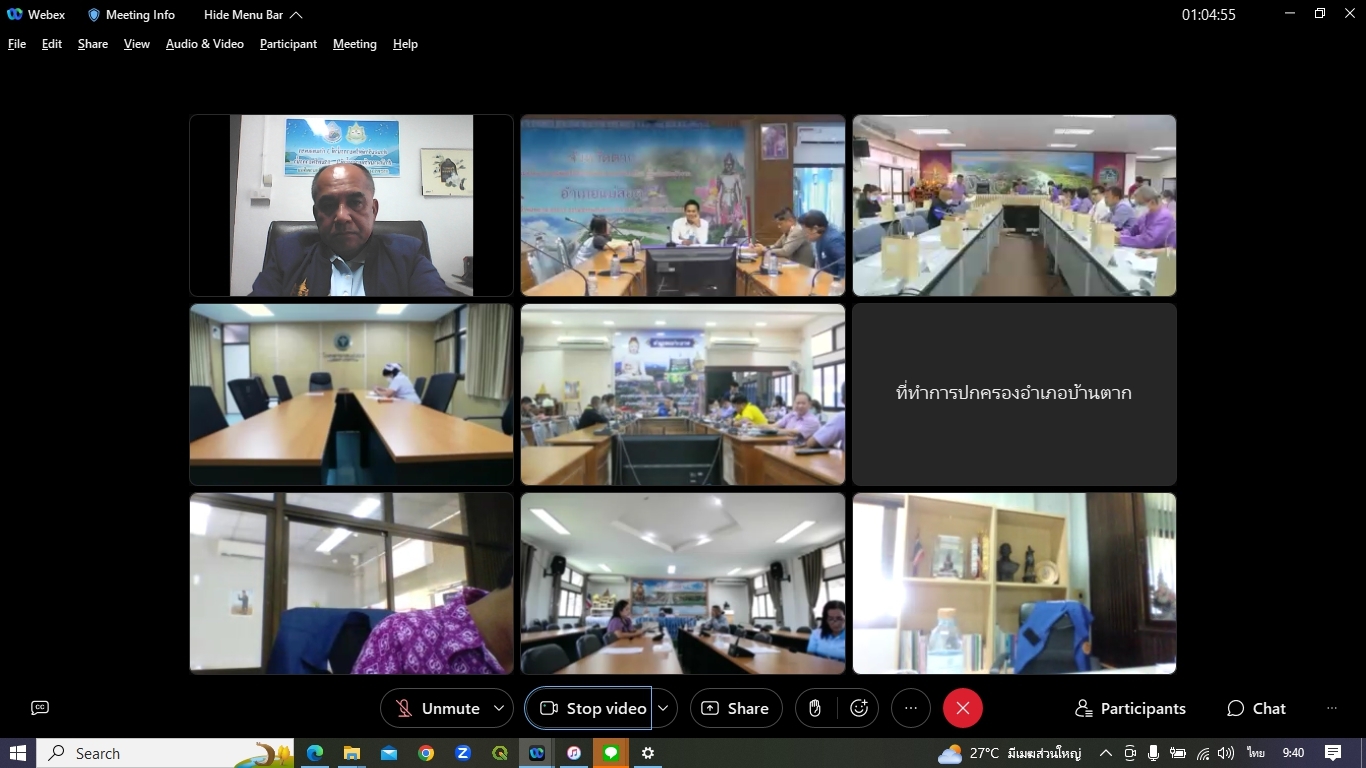Open the Chat panel
Viewport: 1366px width, 768px height.
pos(1257,708)
